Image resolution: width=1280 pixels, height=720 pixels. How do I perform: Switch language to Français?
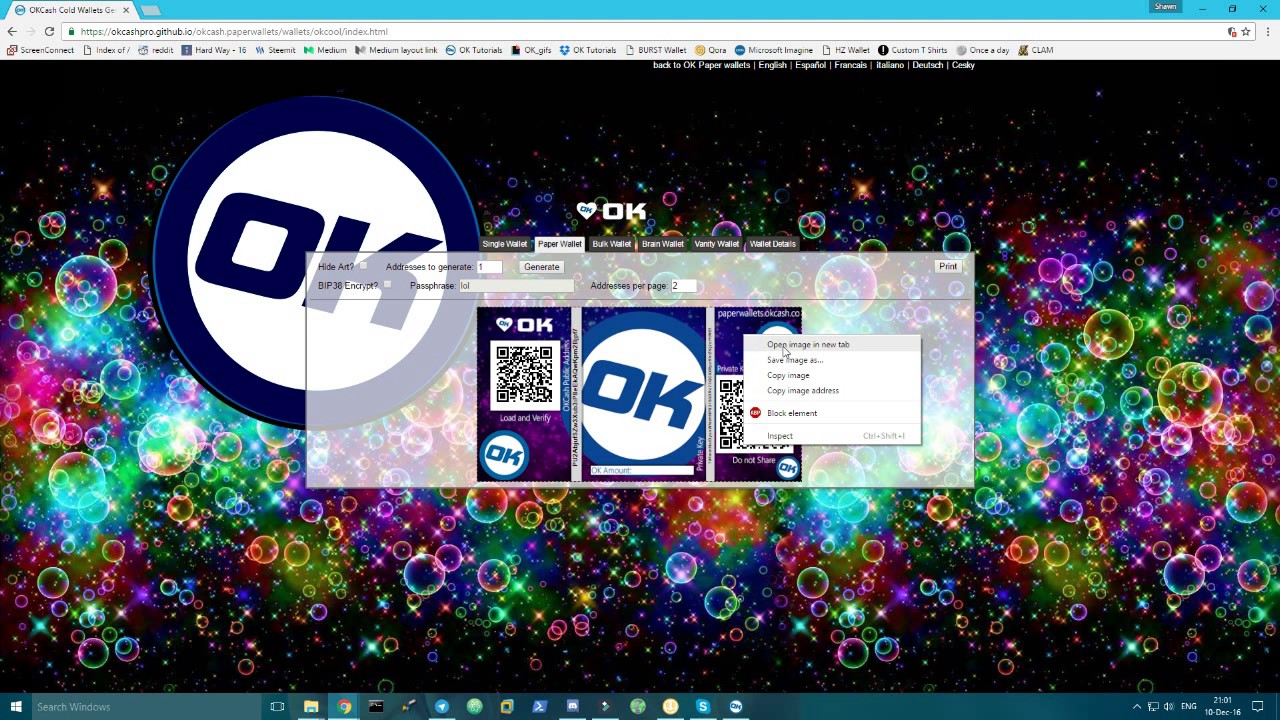tap(851, 65)
